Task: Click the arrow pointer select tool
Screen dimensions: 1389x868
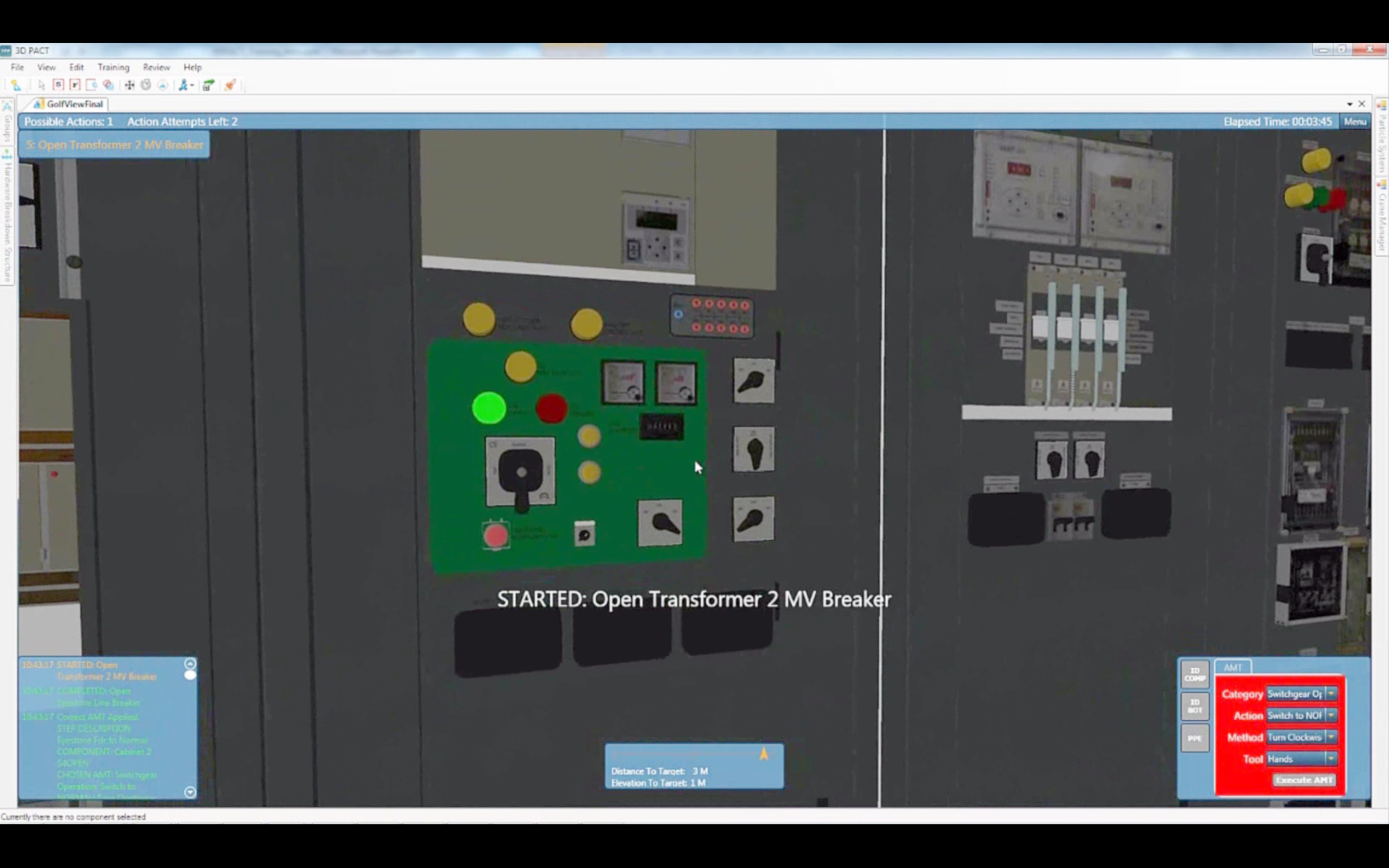Action: pyautogui.click(x=41, y=85)
